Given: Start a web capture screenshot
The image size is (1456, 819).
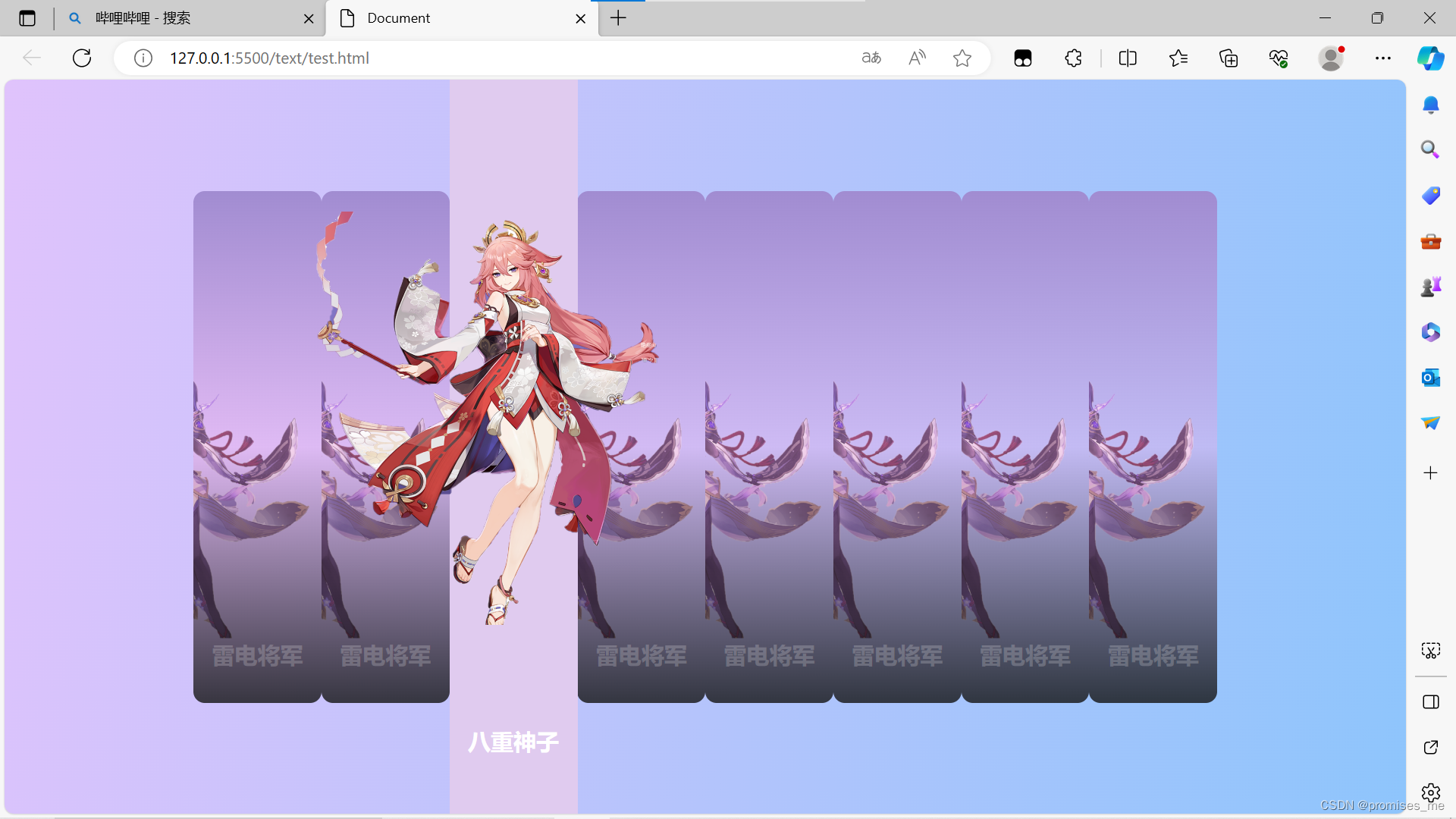Looking at the screenshot, I should point(1431,651).
